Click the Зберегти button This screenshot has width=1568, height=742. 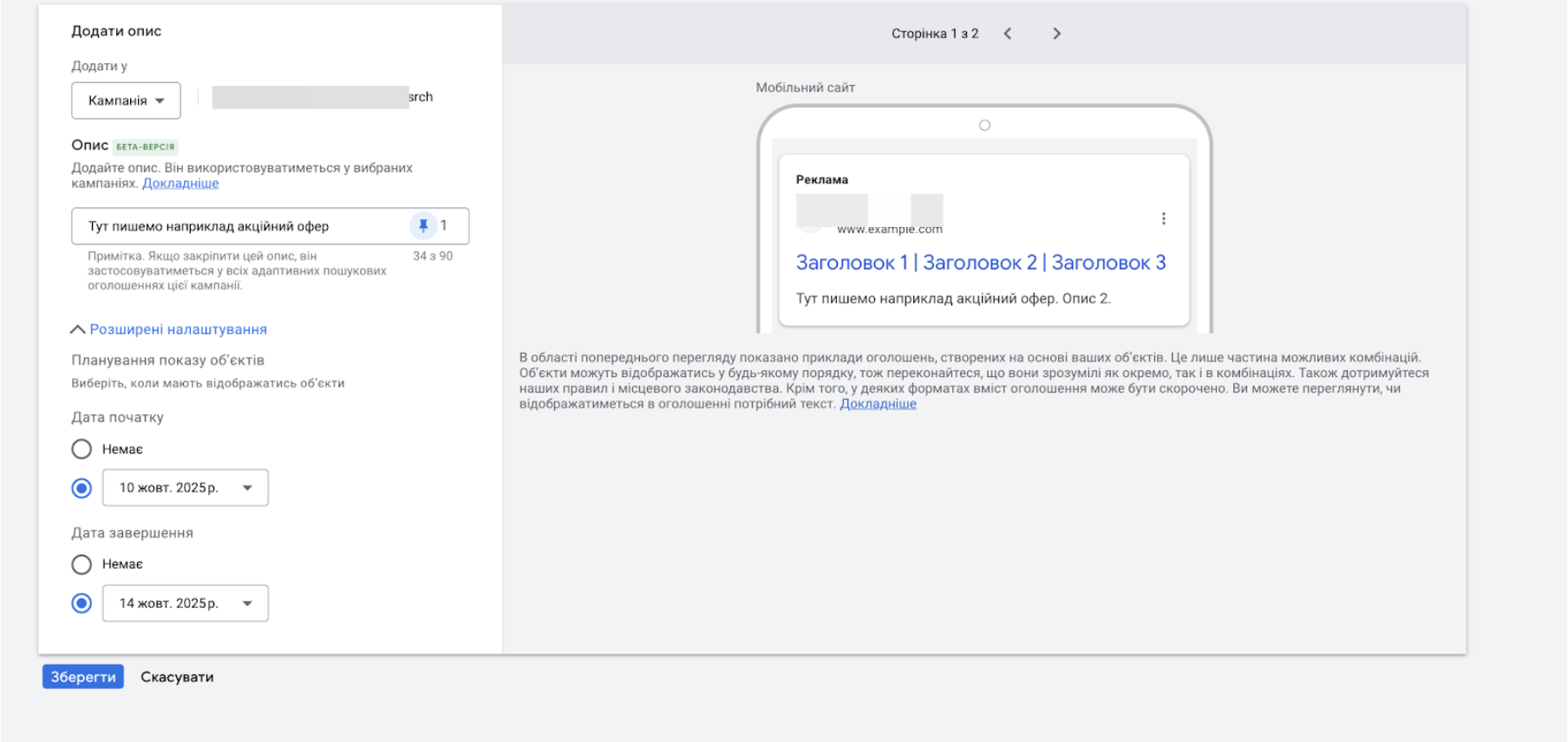pos(83,677)
